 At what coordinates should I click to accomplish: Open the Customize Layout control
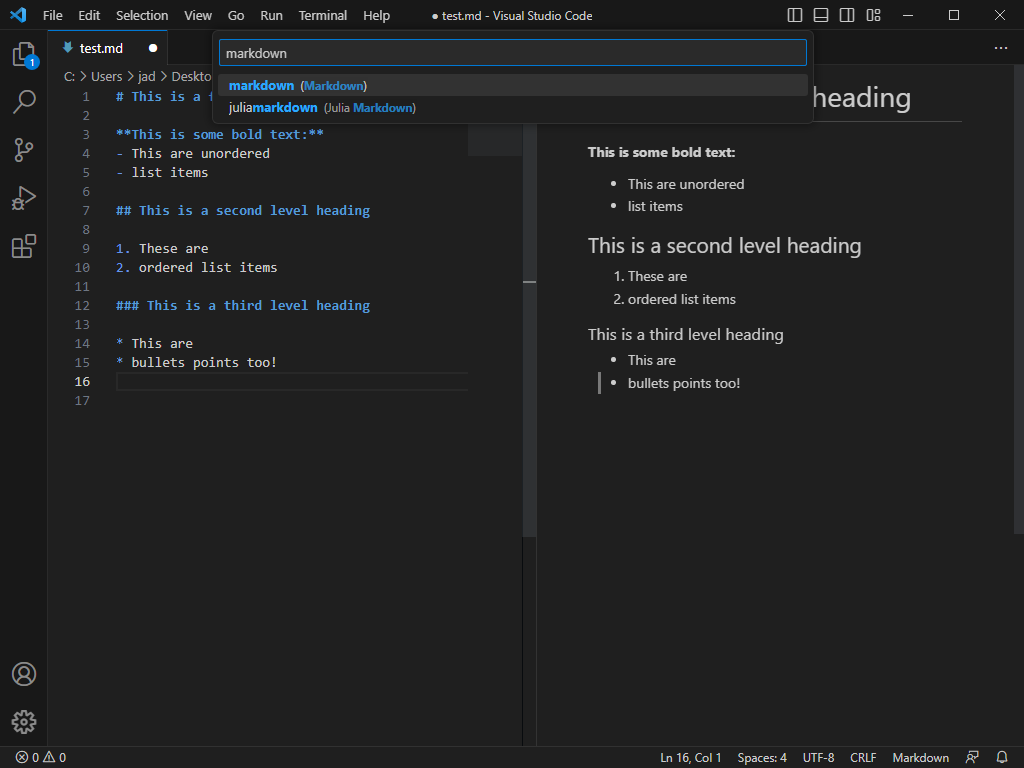coord(873,15)
